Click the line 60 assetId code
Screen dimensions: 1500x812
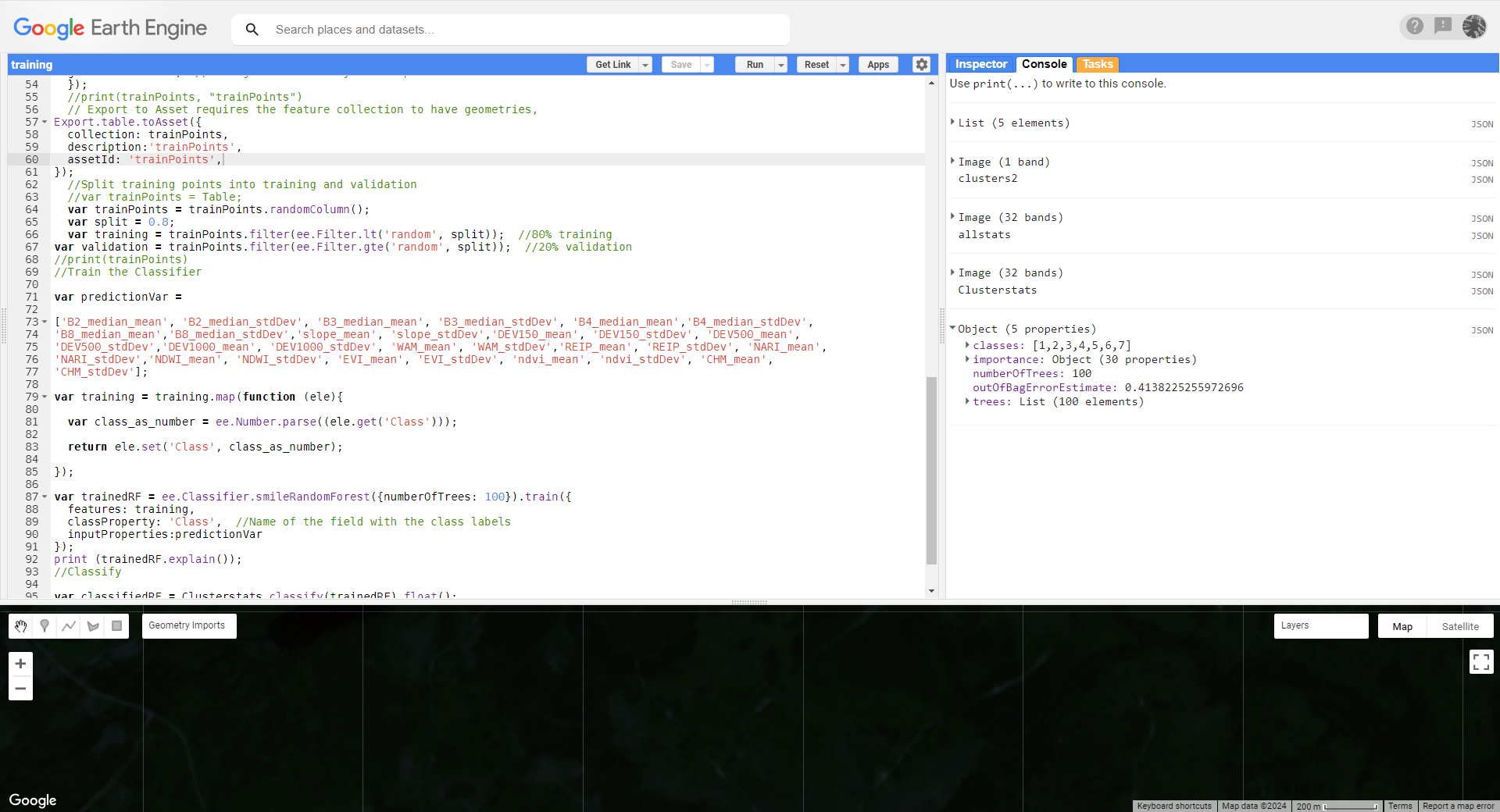click(145, 159)
